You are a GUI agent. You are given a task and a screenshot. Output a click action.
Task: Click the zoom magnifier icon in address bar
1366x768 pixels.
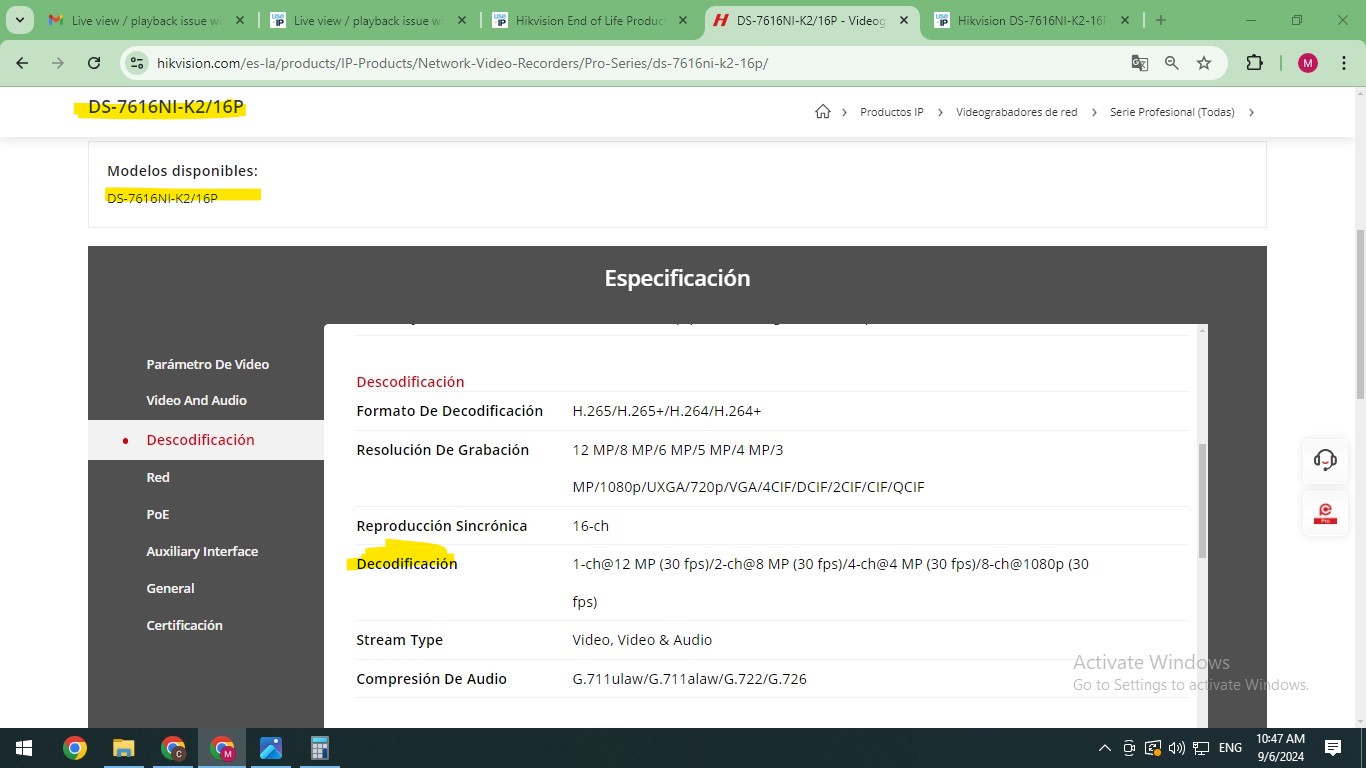click(1172, 63)
